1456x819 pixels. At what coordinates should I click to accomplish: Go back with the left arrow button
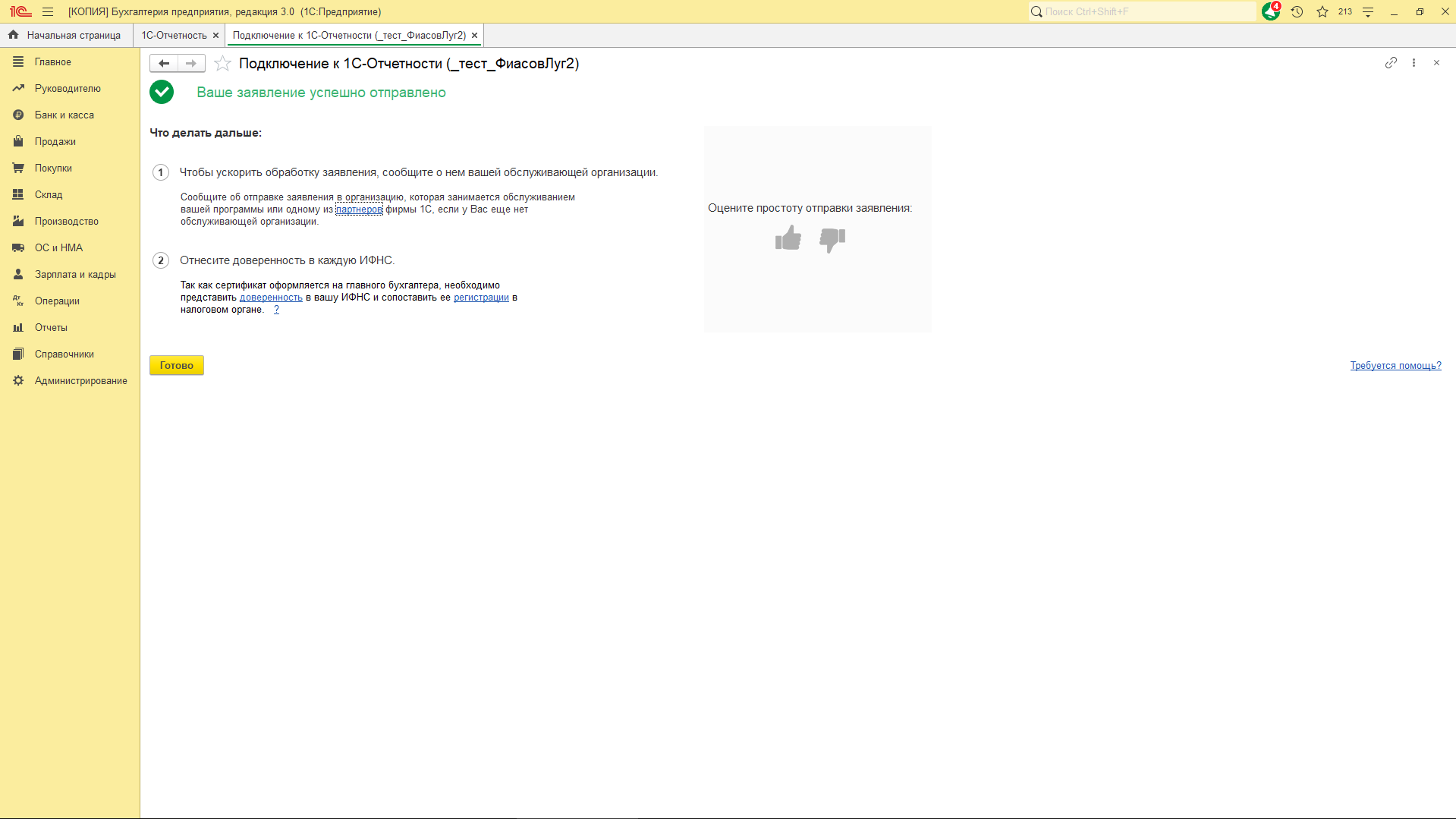click(x=164, y=64)
